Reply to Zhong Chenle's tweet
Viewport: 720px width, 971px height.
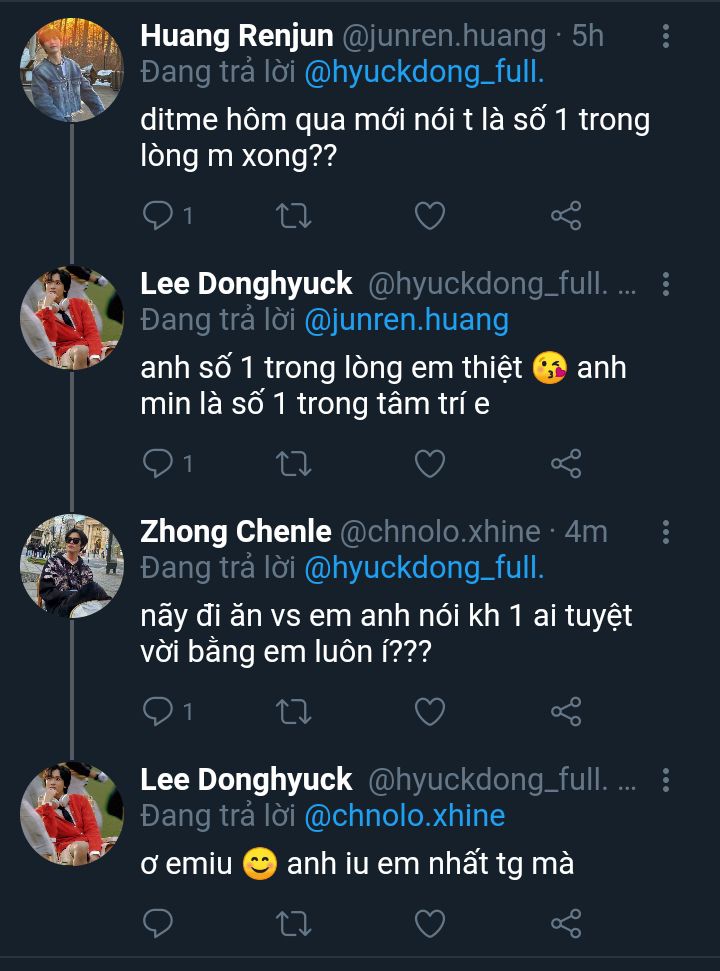point(159,711)
